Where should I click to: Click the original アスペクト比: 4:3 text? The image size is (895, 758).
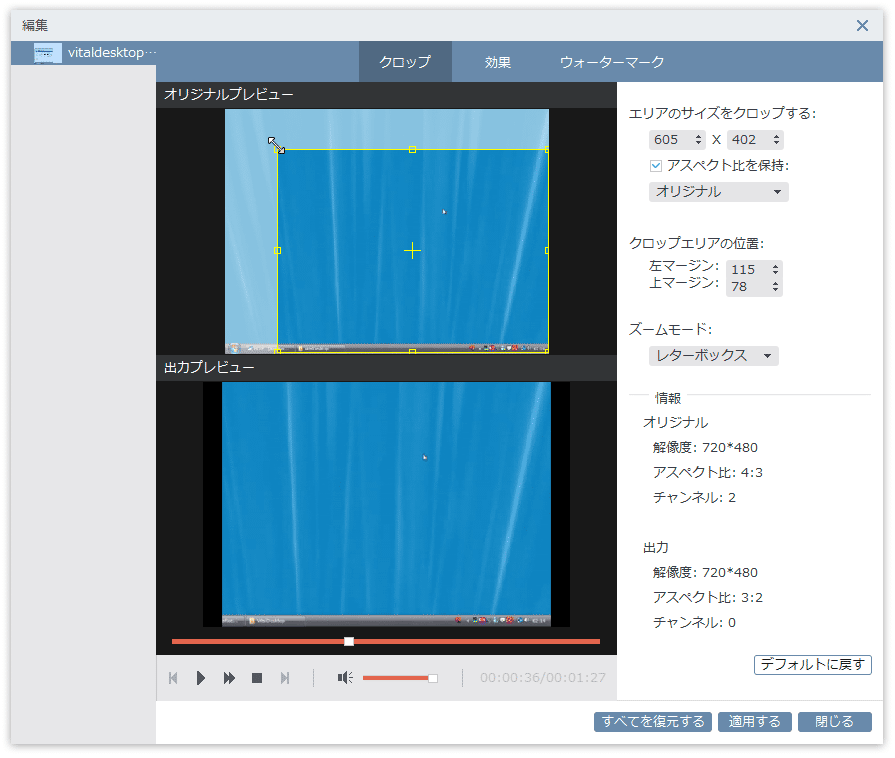coord(707,472)
